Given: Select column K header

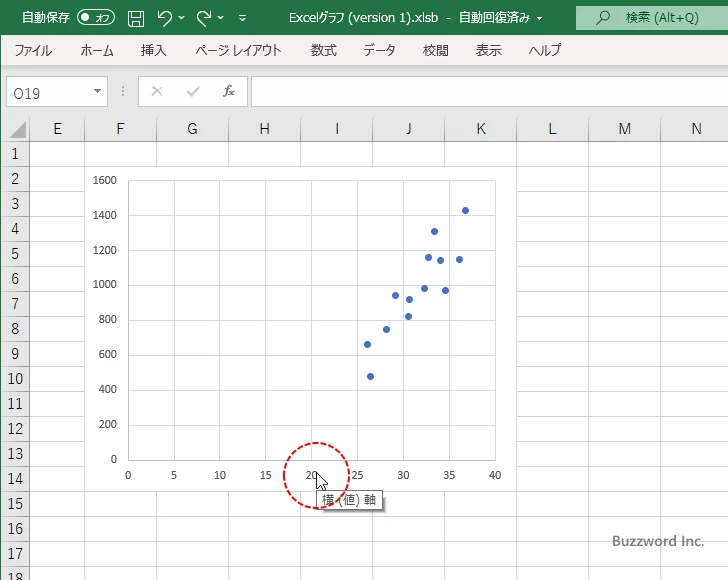Looking at the screenshot, I should (481, 129).
